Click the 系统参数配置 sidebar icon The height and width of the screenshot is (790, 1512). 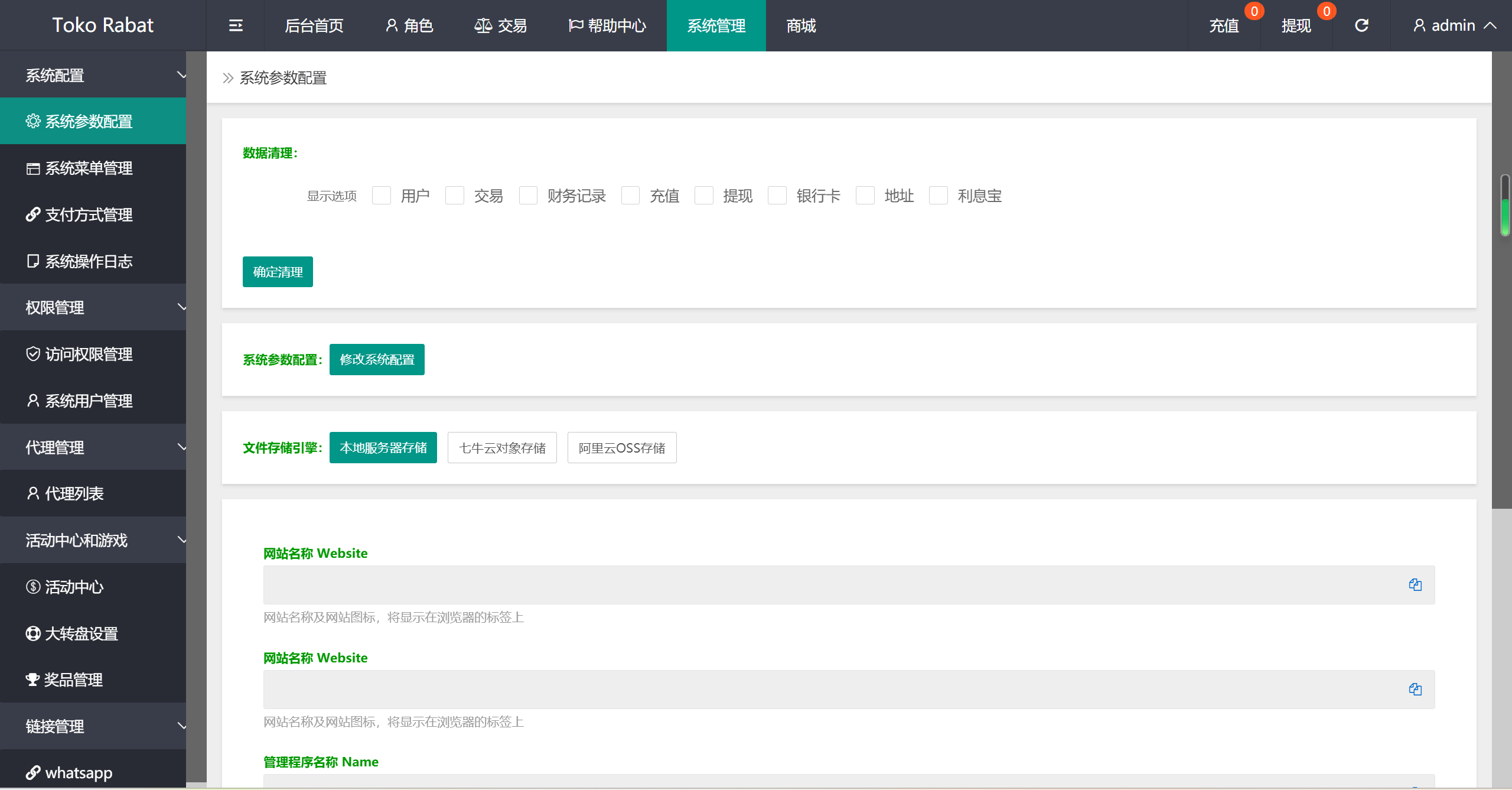30,121
